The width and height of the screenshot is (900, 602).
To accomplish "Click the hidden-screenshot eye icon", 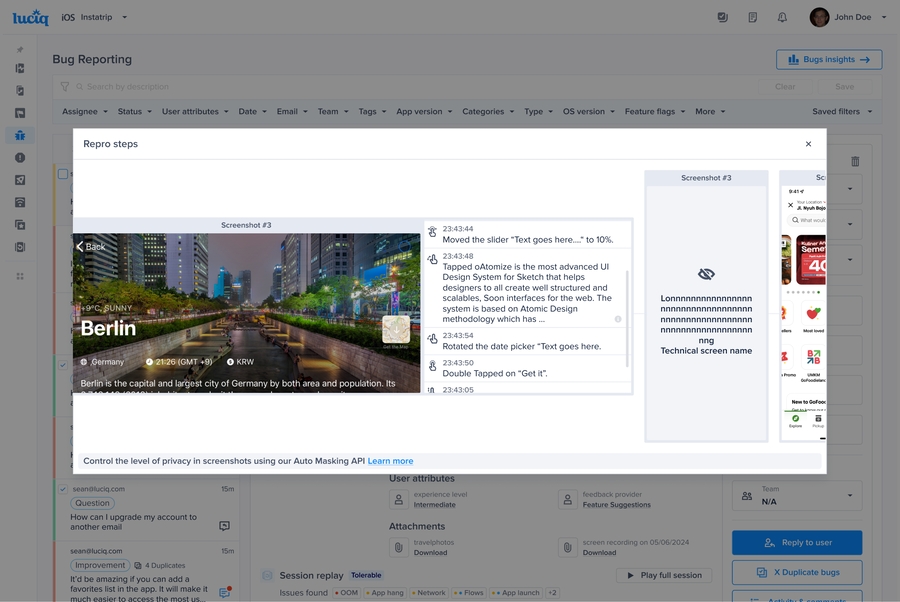I will pos(706,274).
